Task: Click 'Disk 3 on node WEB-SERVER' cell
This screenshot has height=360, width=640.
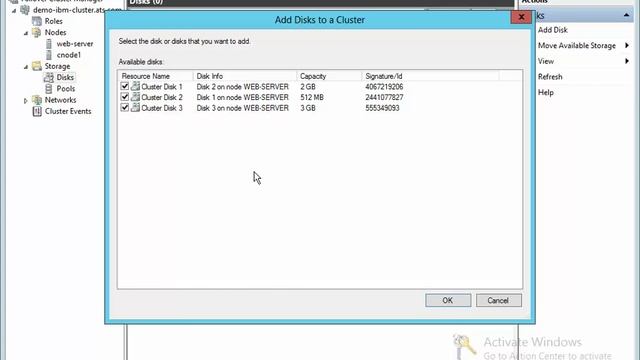Action: pos(242,108)
